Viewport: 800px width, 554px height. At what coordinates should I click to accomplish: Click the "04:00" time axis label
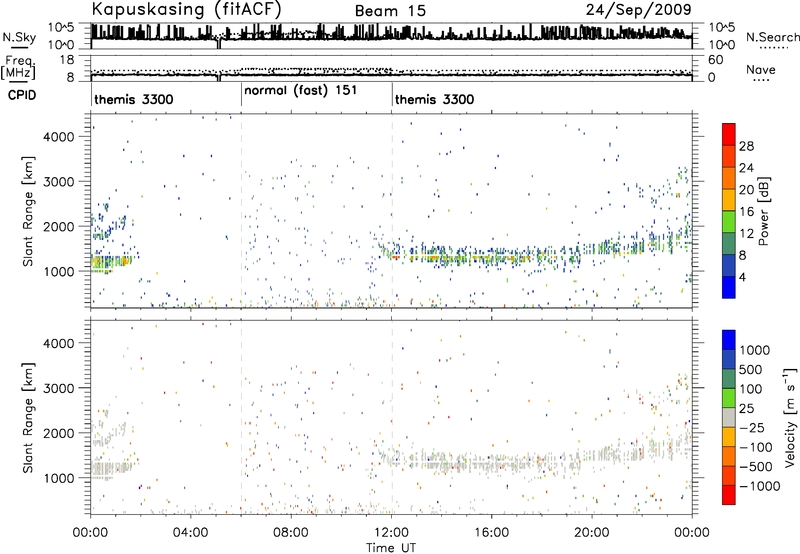(x=190, y=533)
